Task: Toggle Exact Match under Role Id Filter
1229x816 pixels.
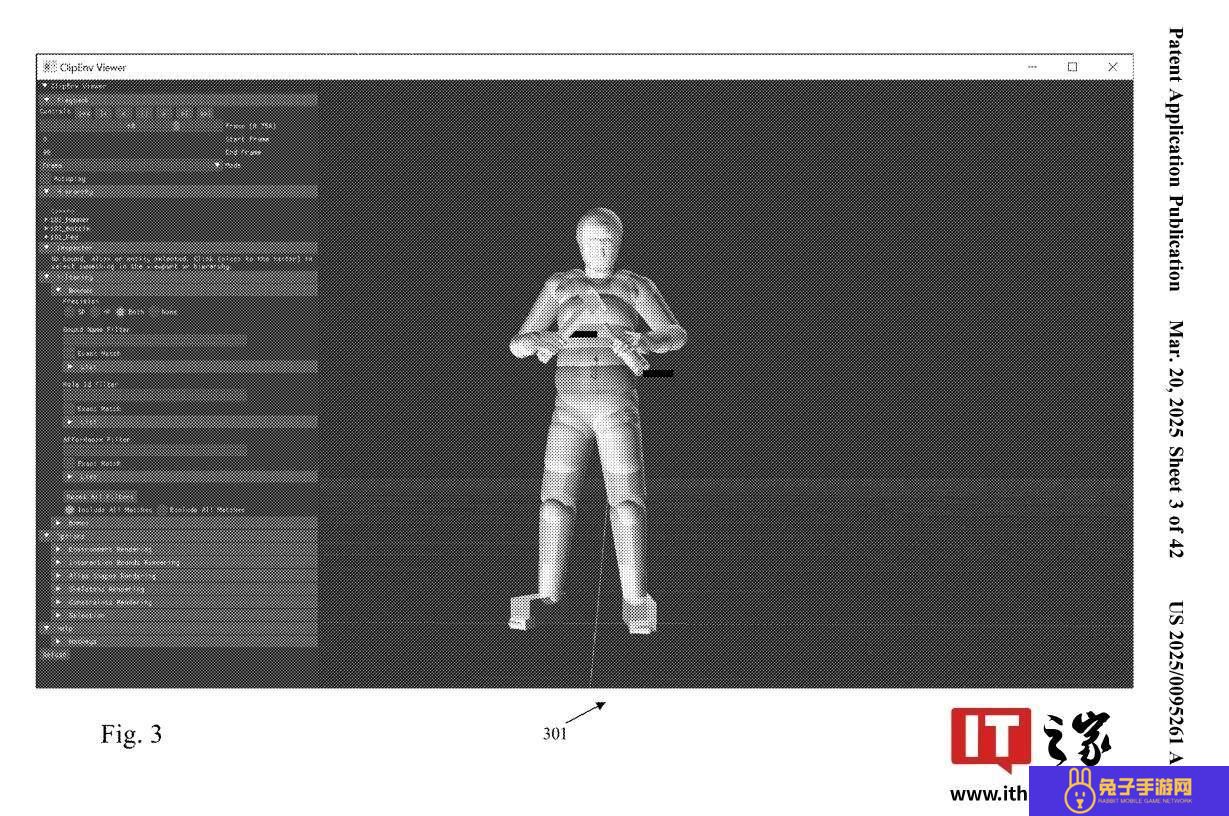Action: click(x=71, y=409)
